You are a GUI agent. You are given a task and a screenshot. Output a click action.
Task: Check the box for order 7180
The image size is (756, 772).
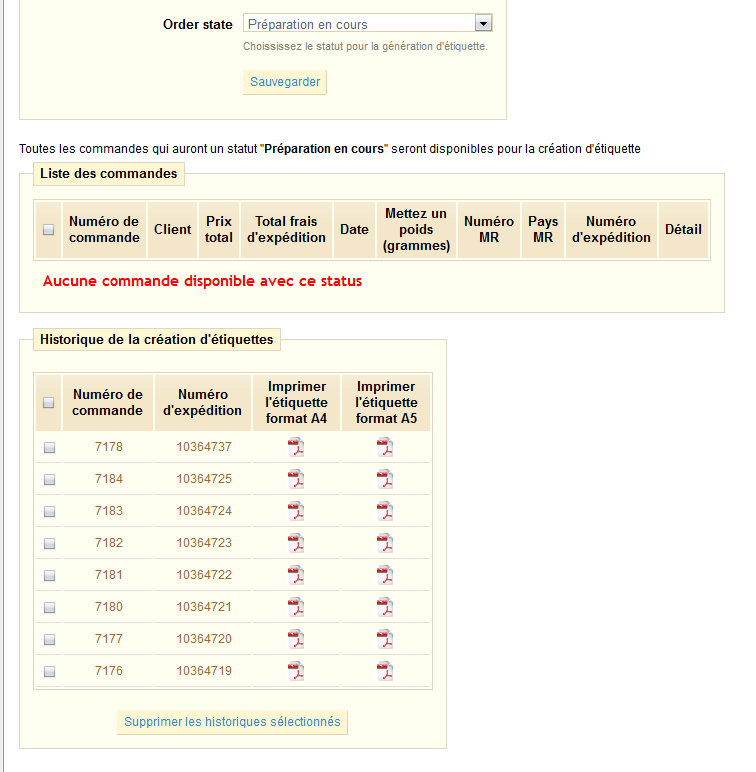pyautogui.click(x=49, y=608)
